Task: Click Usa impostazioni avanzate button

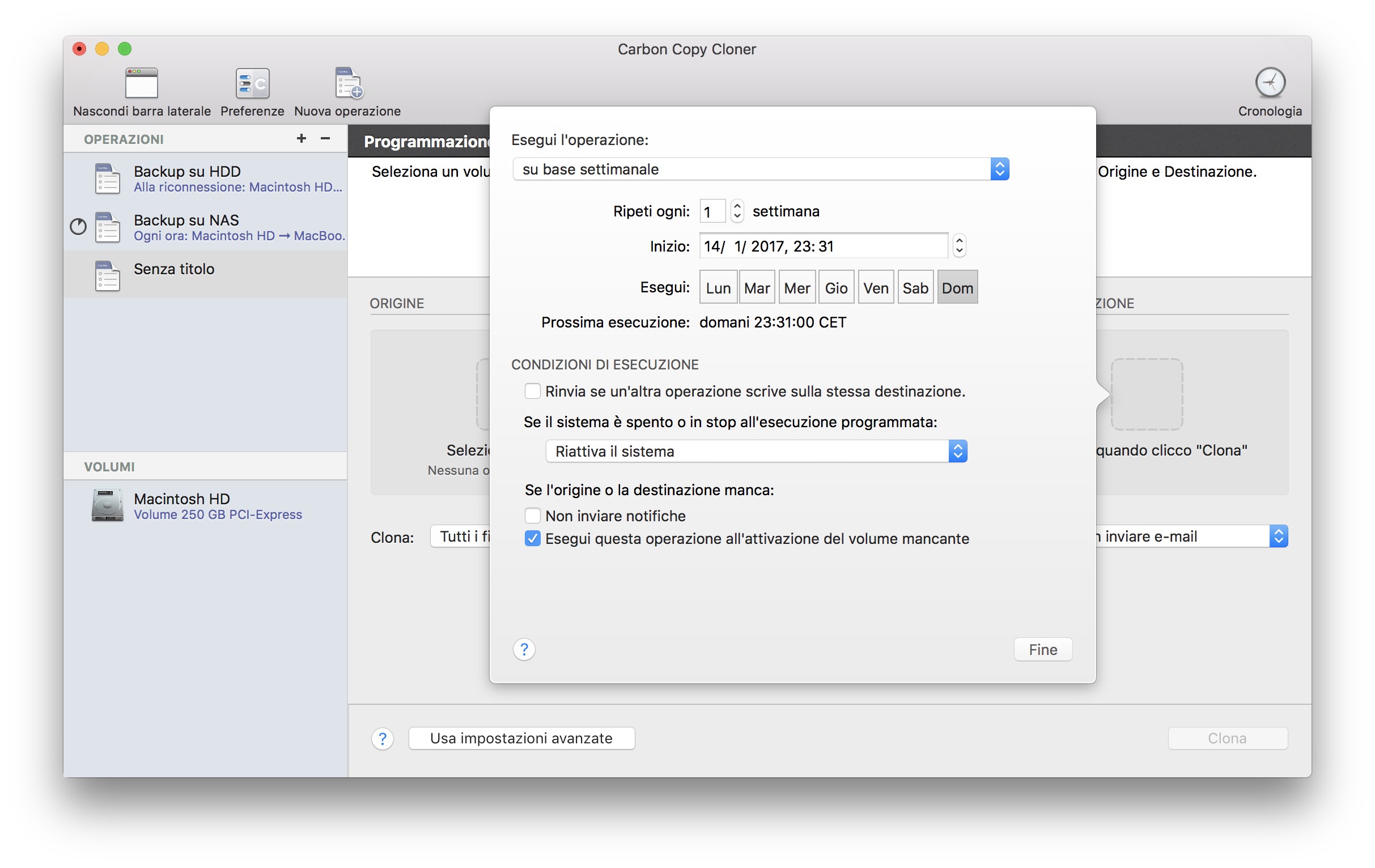Action: 521,738
